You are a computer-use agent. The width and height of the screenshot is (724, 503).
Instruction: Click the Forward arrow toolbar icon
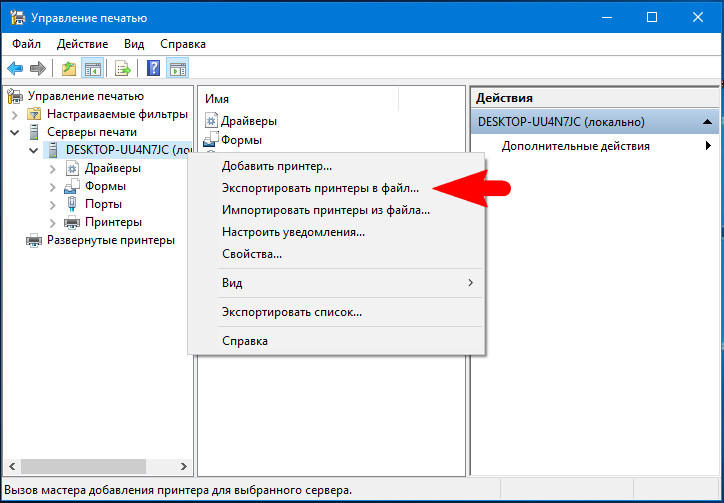point(37,69)
